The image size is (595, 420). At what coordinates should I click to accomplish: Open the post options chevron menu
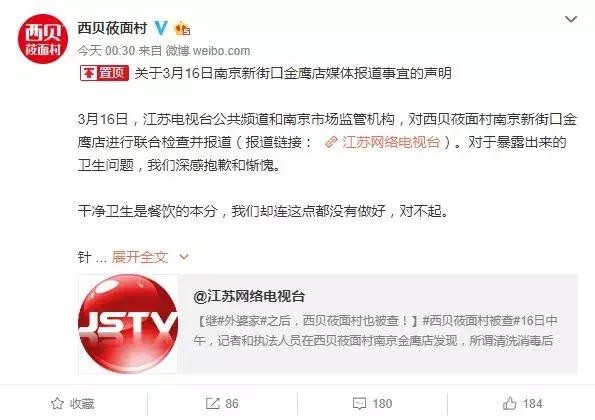pyautogui.click(x=571, y=19)
